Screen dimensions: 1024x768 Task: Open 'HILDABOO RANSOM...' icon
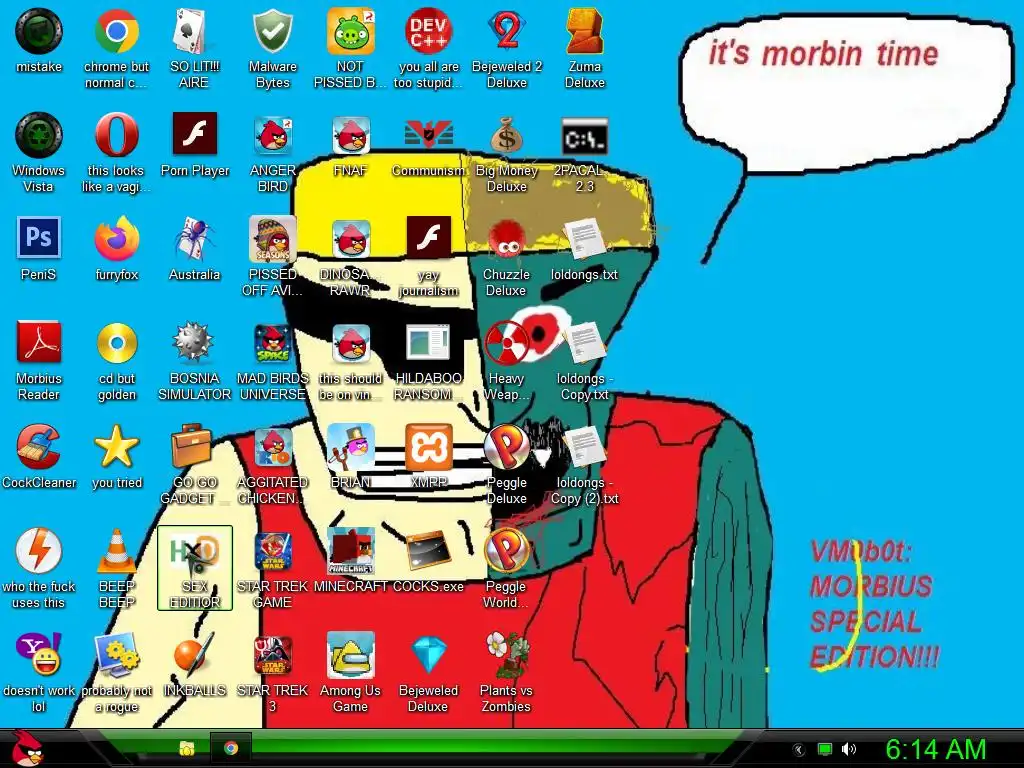[428, 342]
